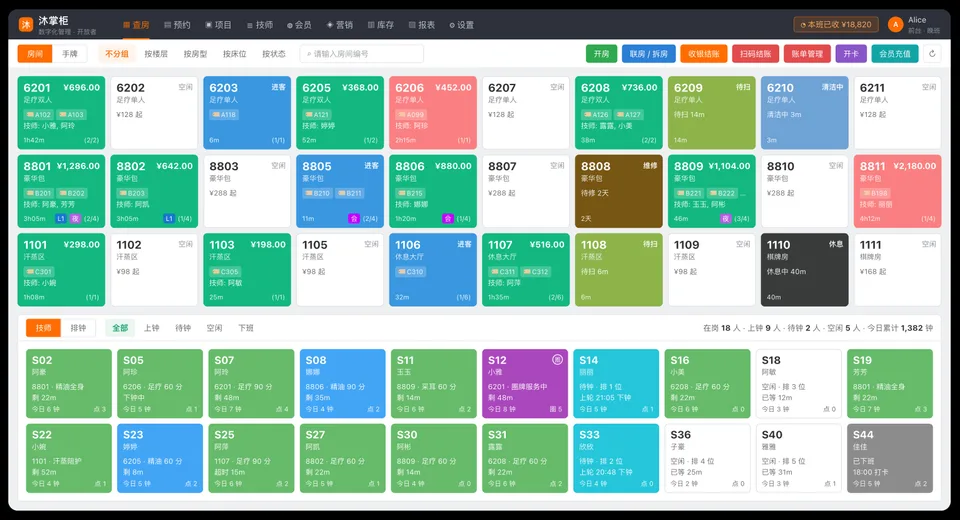Click the B201 wristband tag in room 8801

(x=39, y=193)
